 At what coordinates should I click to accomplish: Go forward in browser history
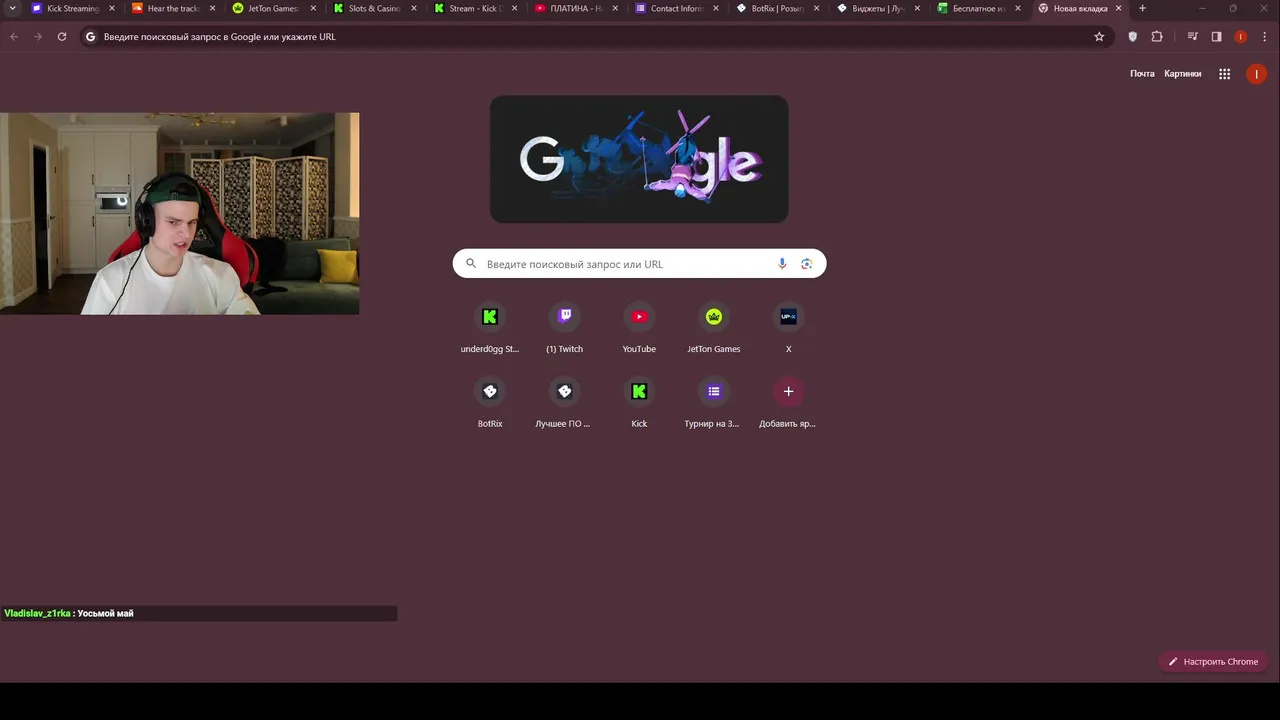pos(38,36)
